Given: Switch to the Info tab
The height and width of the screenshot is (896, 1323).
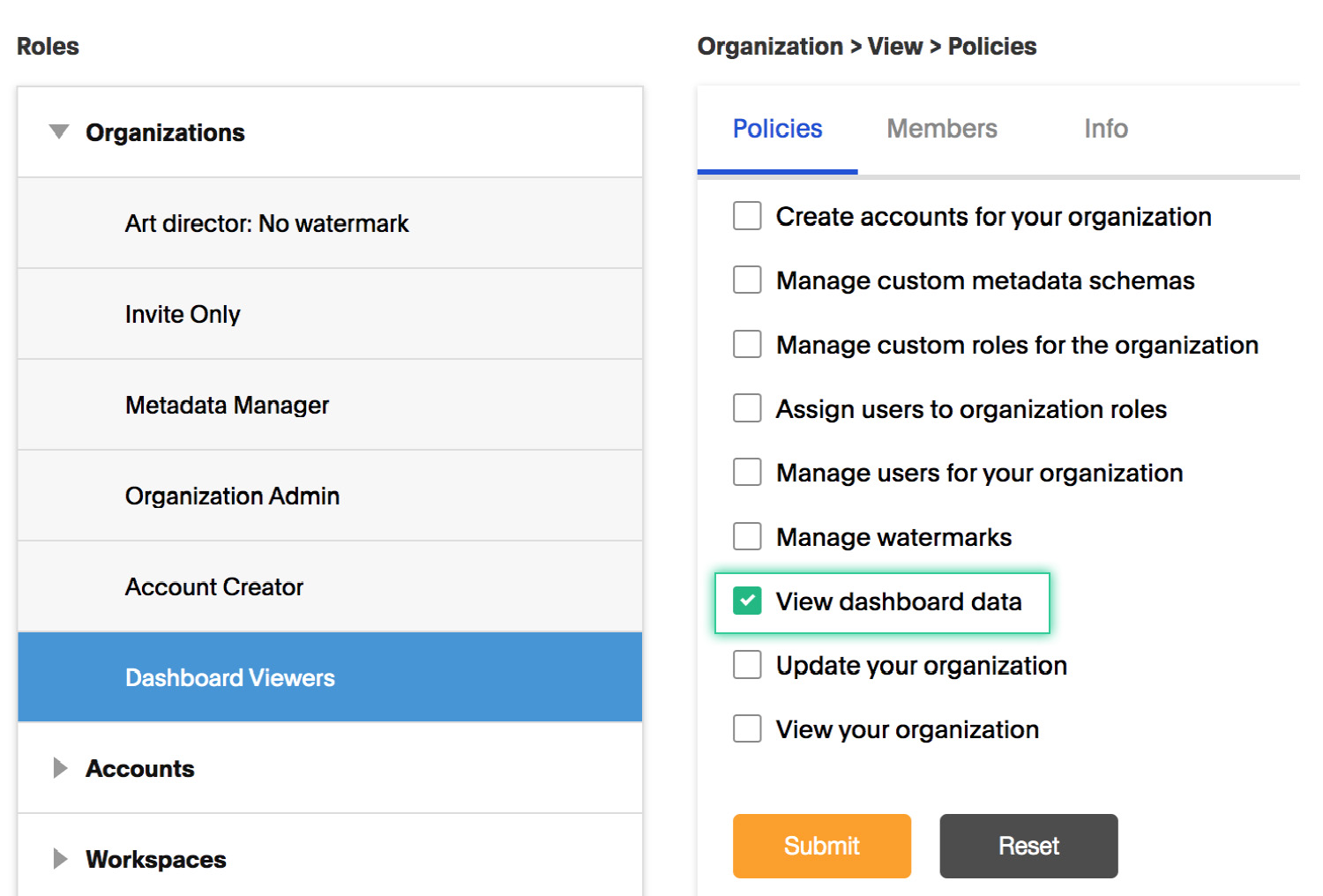Looking at the screenshot, I should pyautogui.click(x=1106, y=129).
